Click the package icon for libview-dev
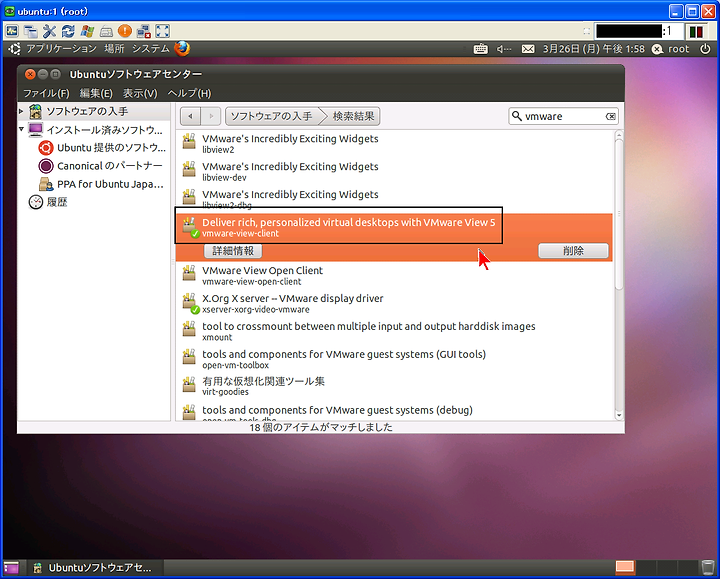The height and width of the screenshot is (579, 720). click(189, 169)
